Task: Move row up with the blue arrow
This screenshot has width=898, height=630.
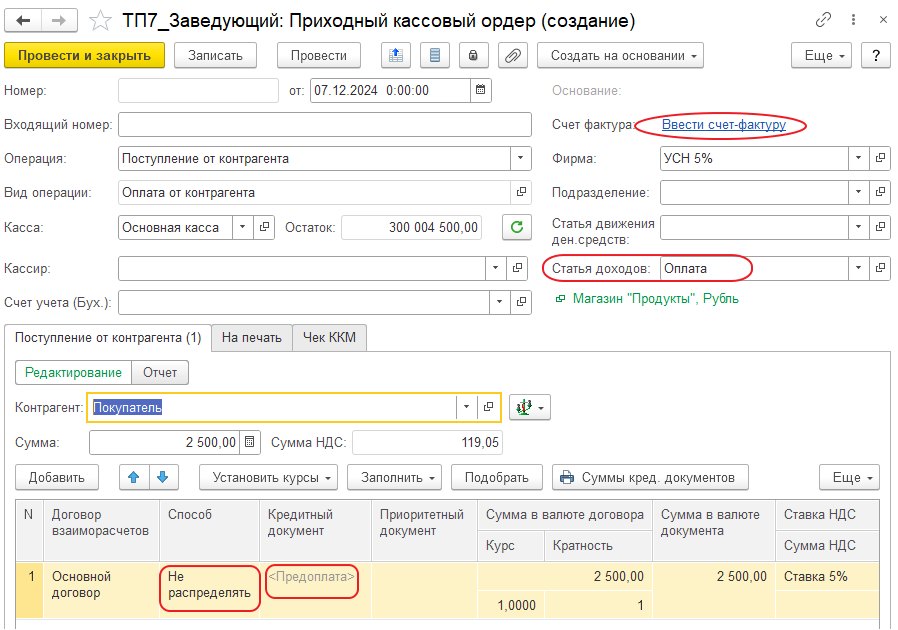Action: (x=134, y=477)
